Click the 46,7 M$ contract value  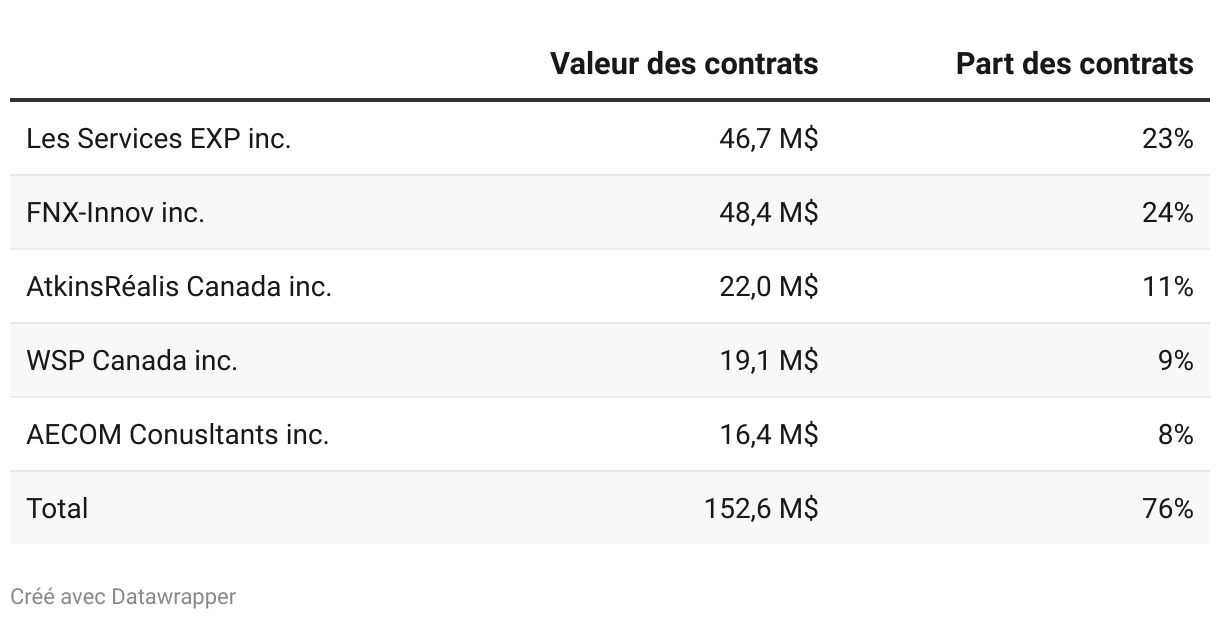768,138
